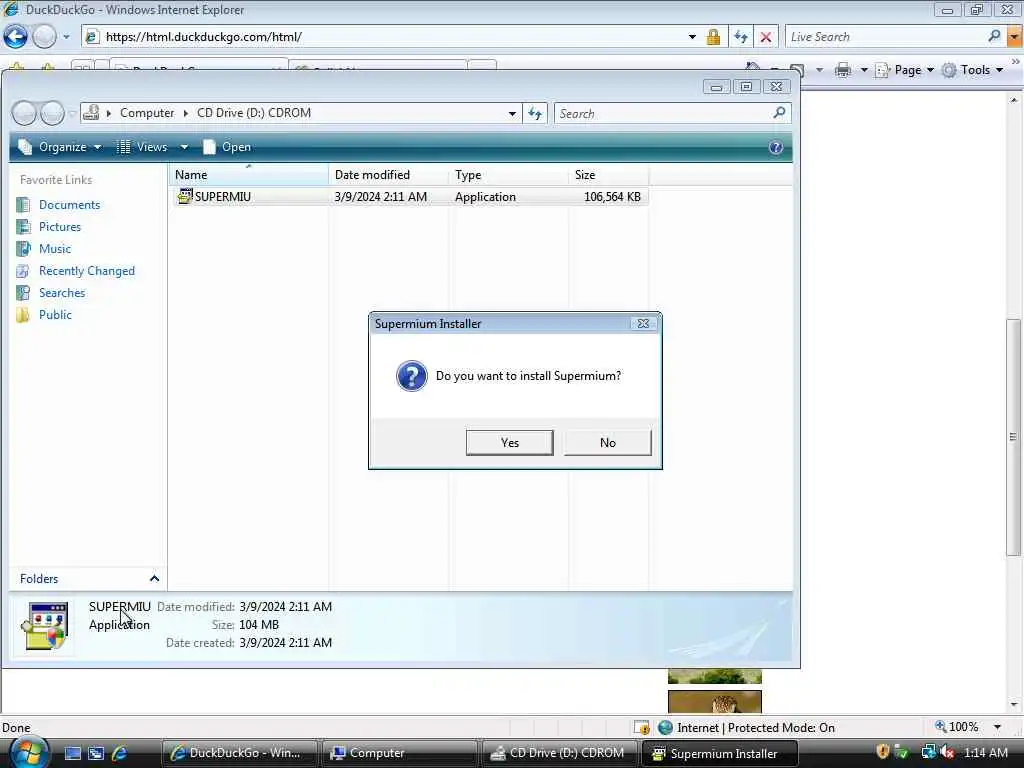Click the Live Search magnifier icon
Screen dimensions: 1024x768
pos(995,37)
